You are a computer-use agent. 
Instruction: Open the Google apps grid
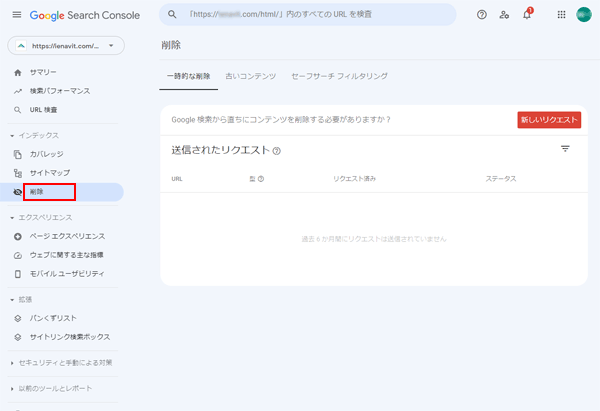click(x=561, y=15)
